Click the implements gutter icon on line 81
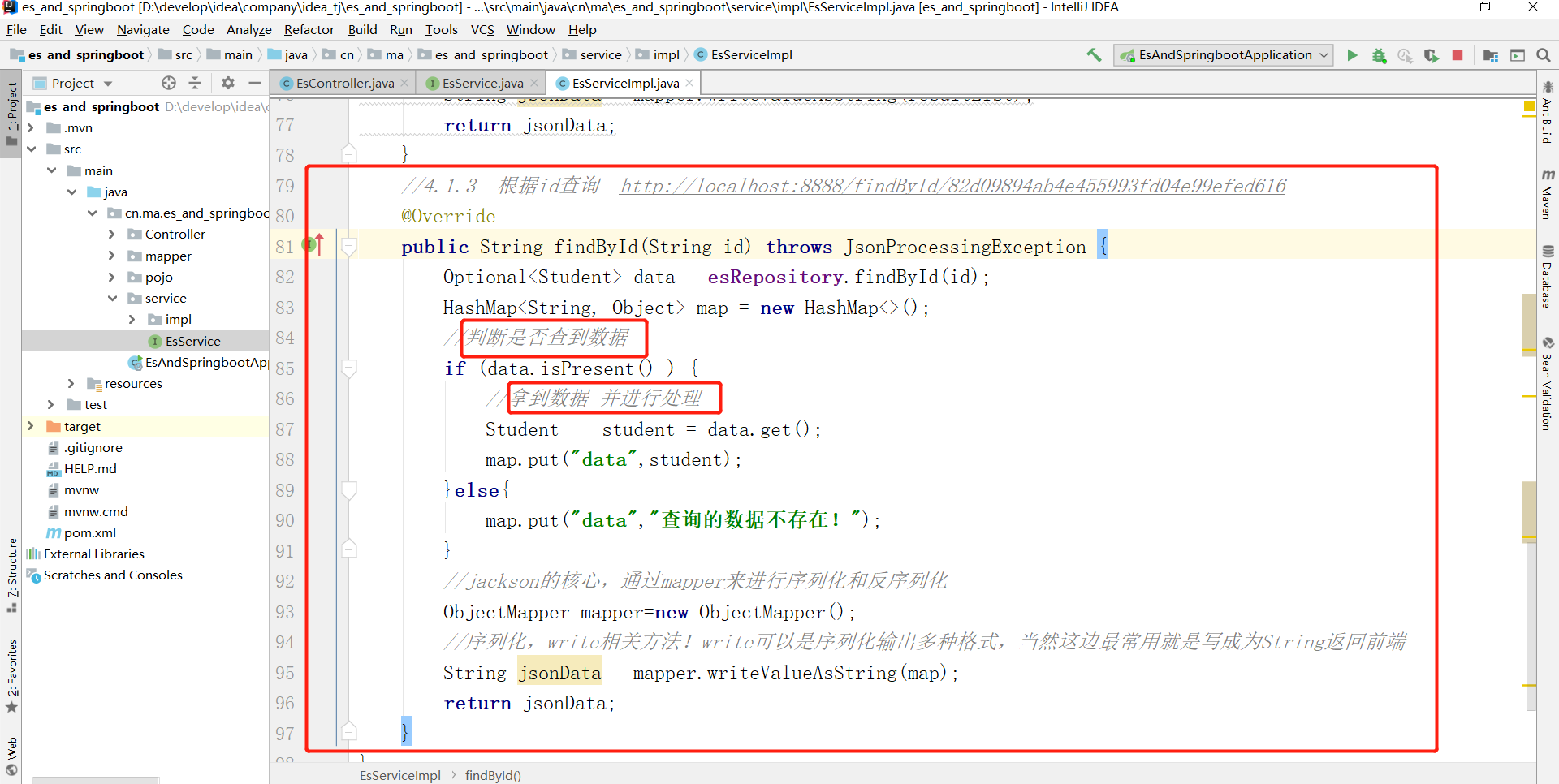Image resolution: width=1559 pixels, height=784 pixels. pos(313,244)
